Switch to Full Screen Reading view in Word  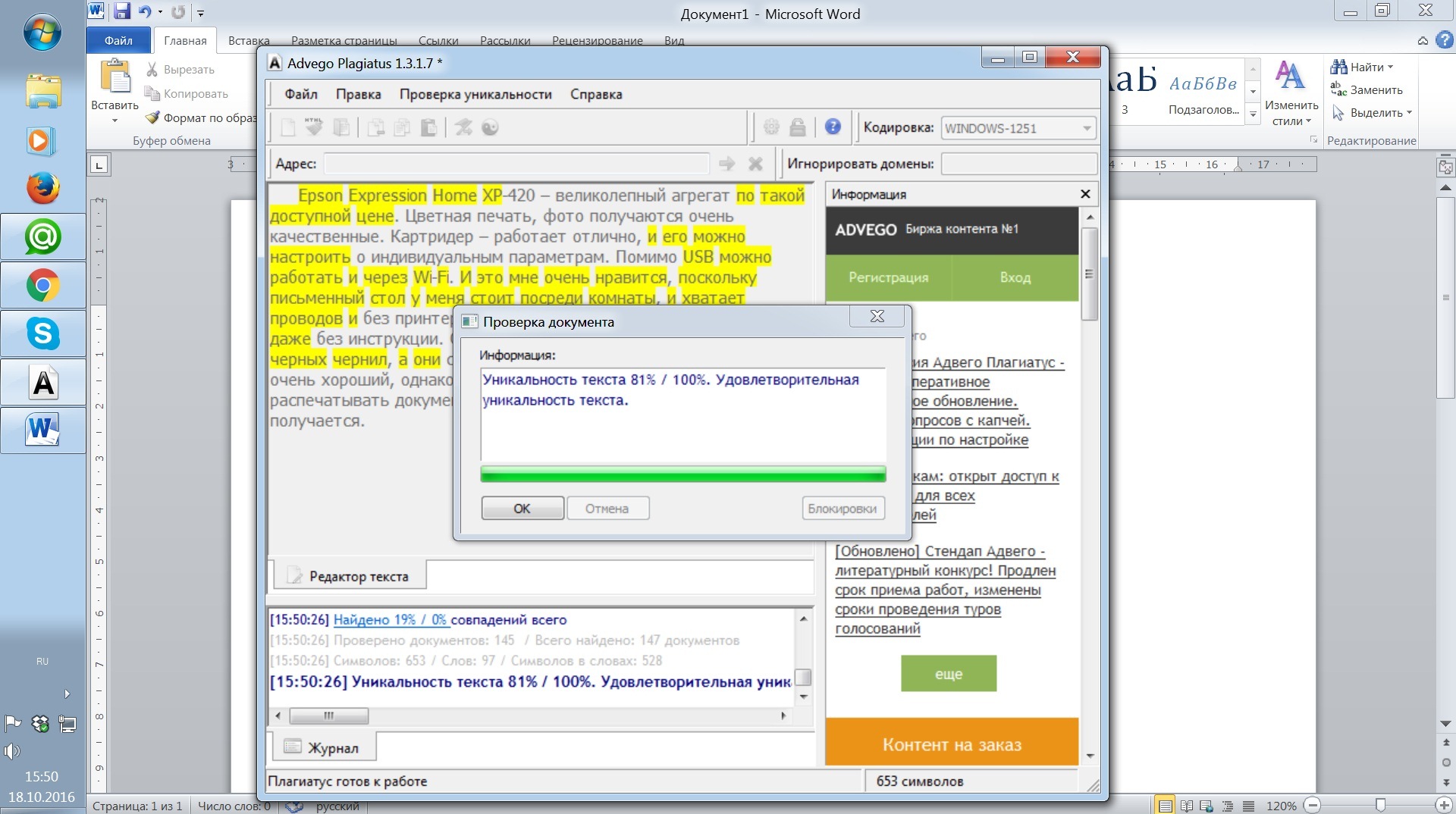(1186, 806)
